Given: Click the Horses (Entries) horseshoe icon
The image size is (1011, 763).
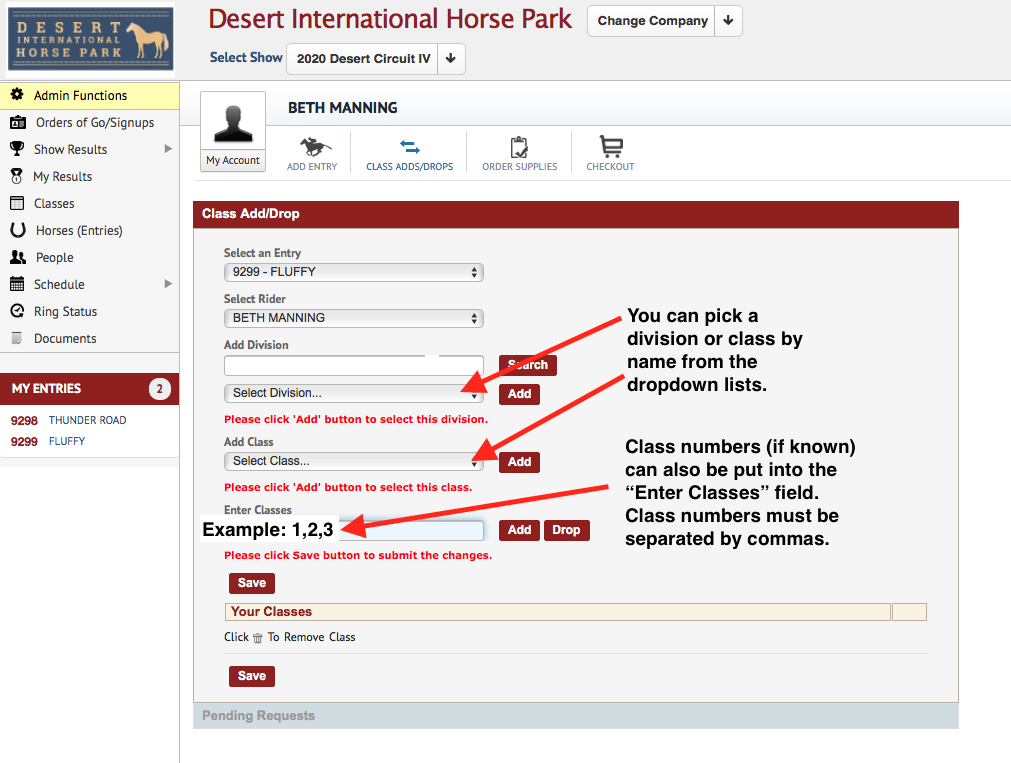Looking at the screenshot, I should coord(18,230).
